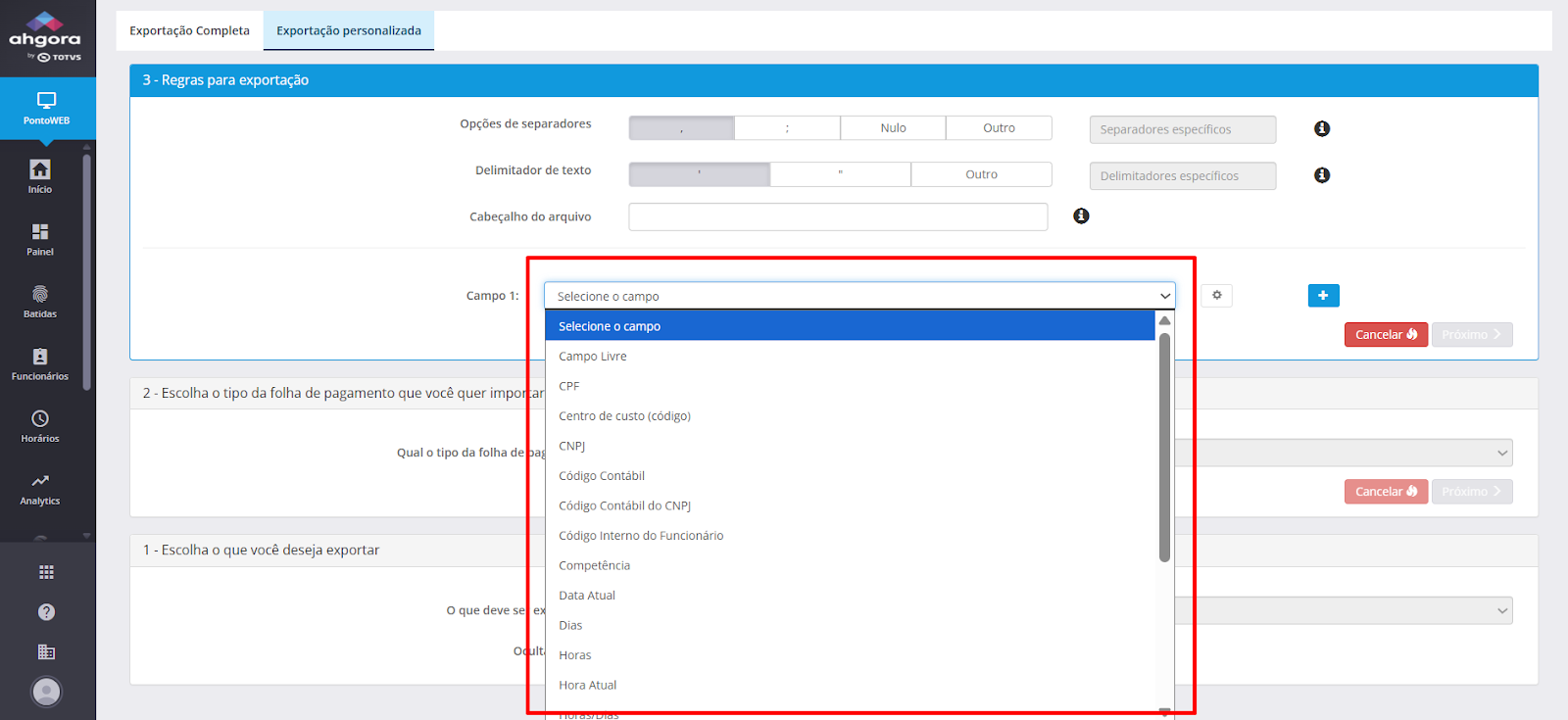
Task: Open Funcionários in the sidebar
Action: 40,364
